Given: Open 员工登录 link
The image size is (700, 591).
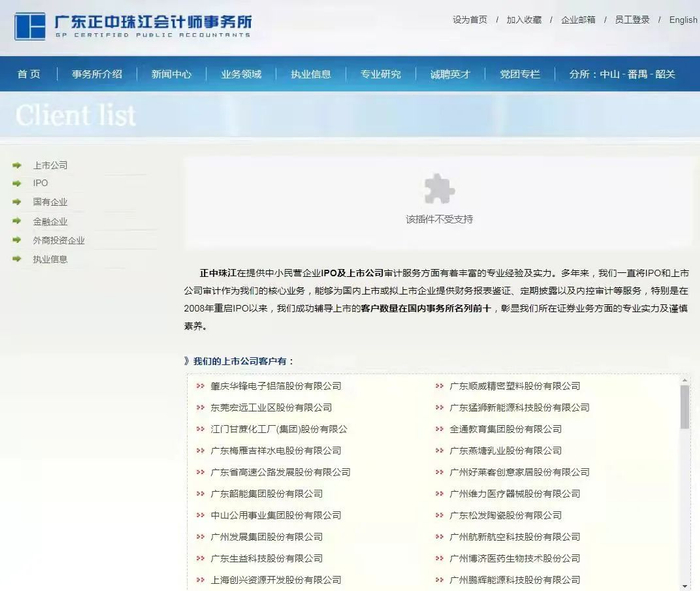Looking at the screenshot, I should click(632, 20).
